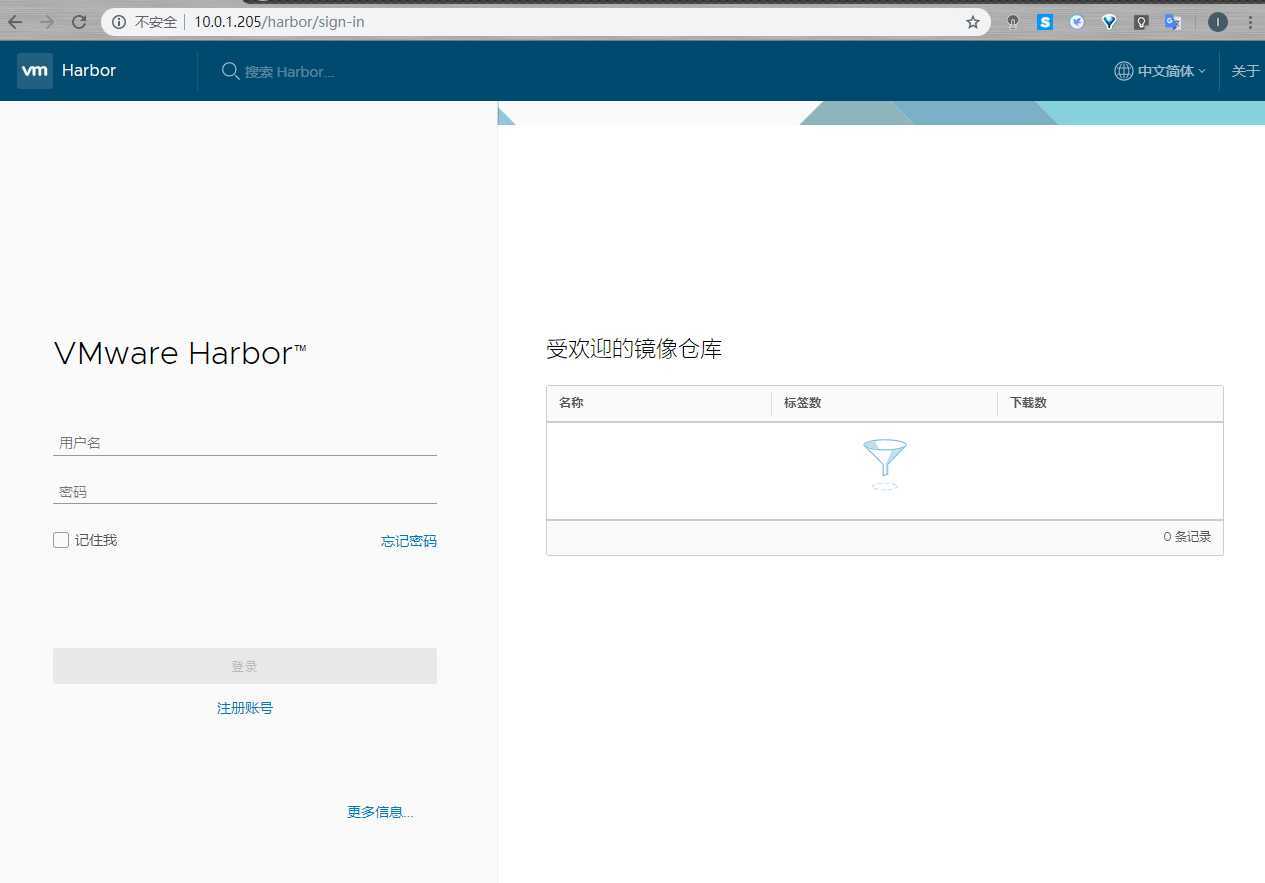Expand the 中文简体 language dropdown
This screenshot has width=1265, height=883.
pyautogui.click(x=1170, y=71)
